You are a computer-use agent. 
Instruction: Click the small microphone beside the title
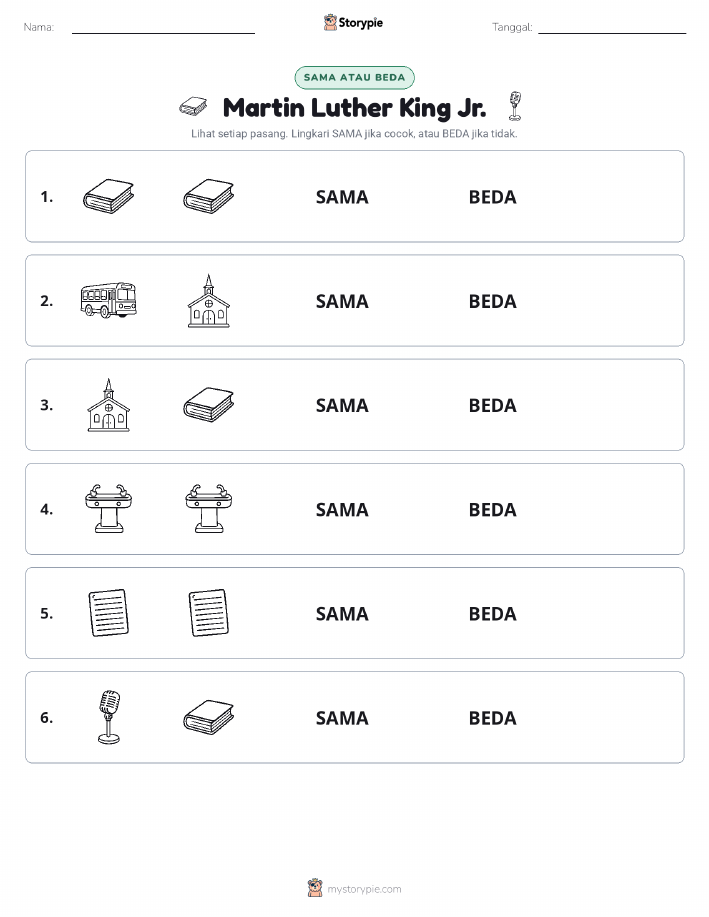coord(515,106)
